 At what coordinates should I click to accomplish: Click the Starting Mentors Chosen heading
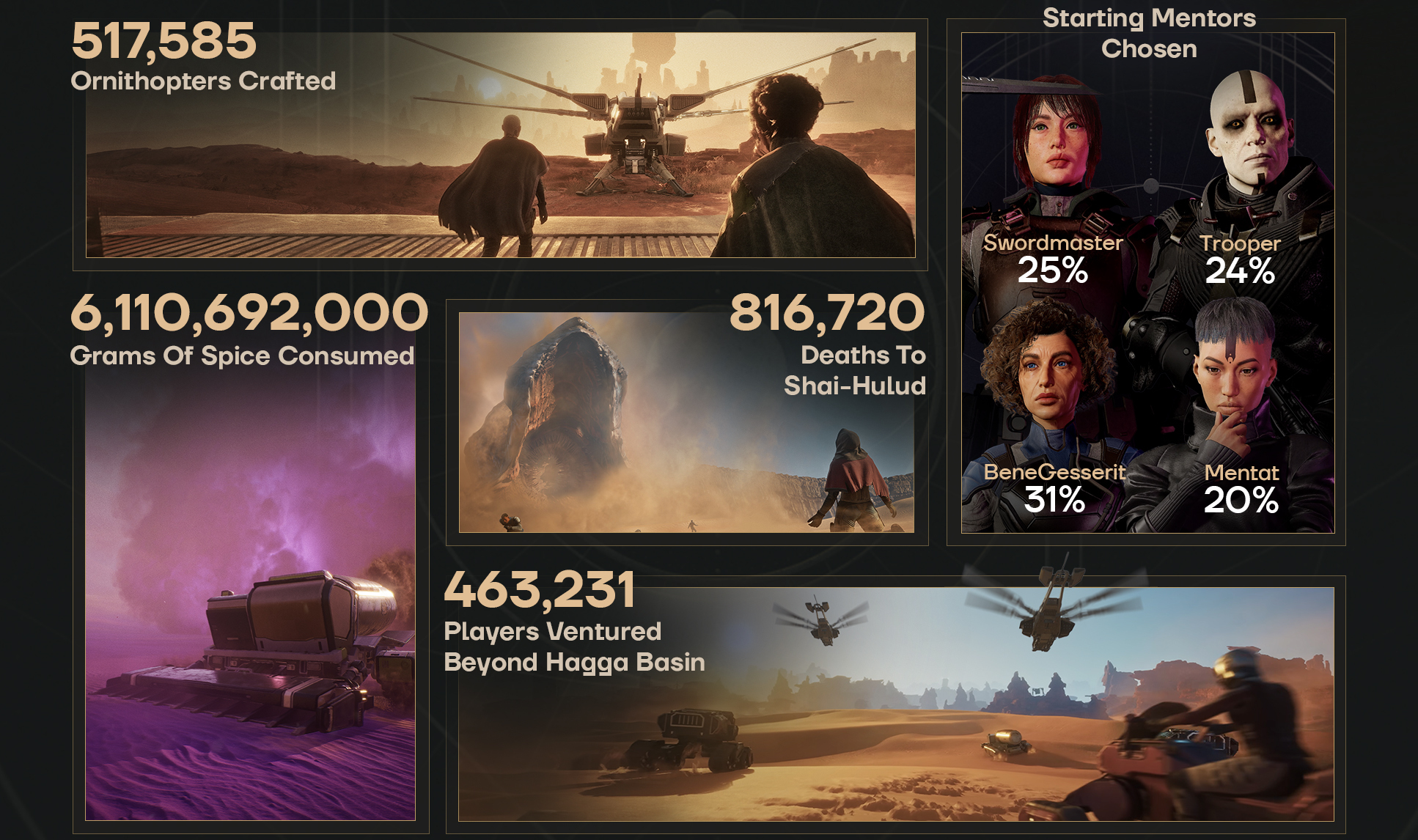click(x=1149, y=33)
